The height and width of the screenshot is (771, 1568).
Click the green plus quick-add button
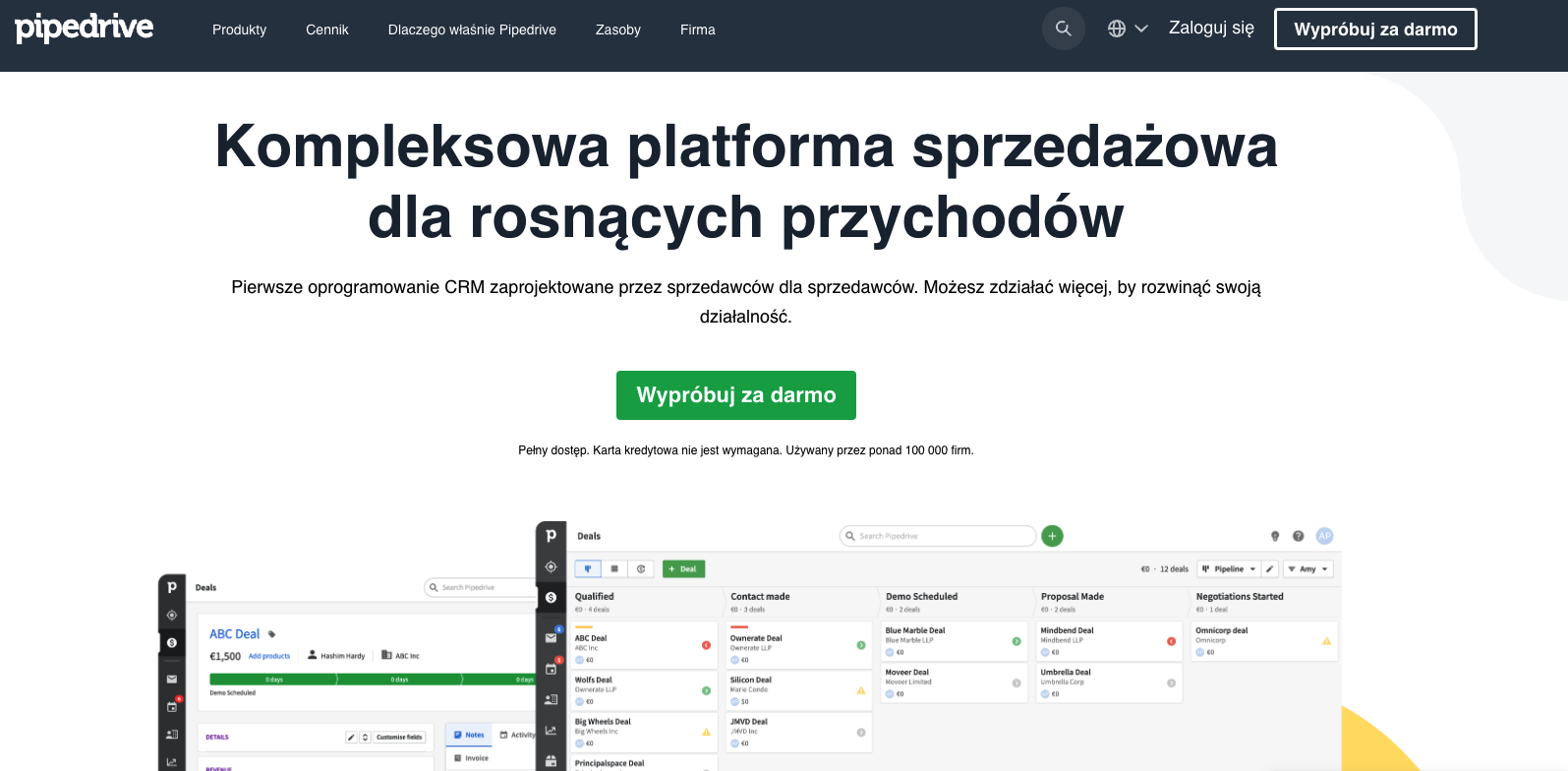pyautogui.click(x=1052, y=536)
